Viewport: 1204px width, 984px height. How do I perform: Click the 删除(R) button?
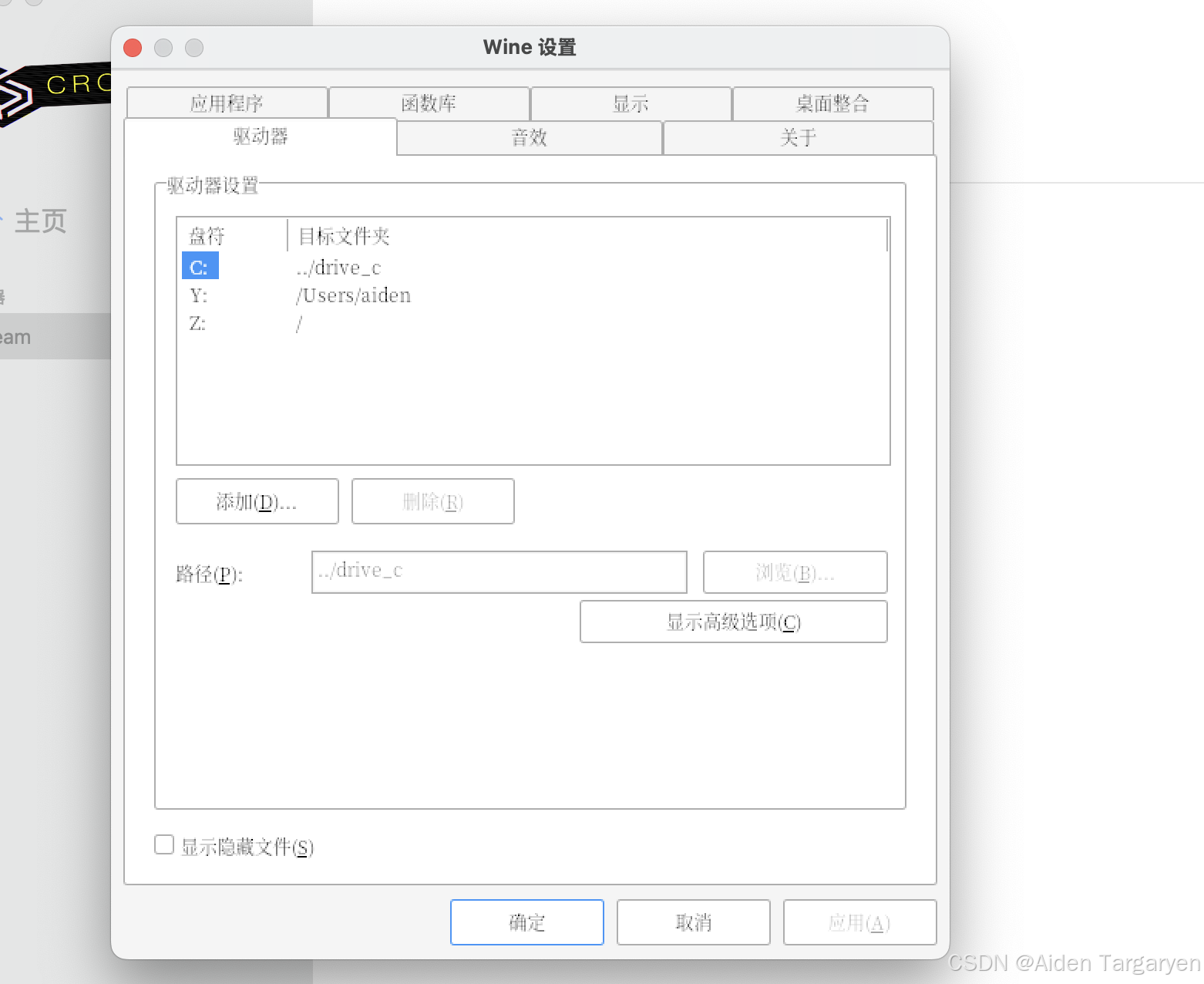point(433,501)
